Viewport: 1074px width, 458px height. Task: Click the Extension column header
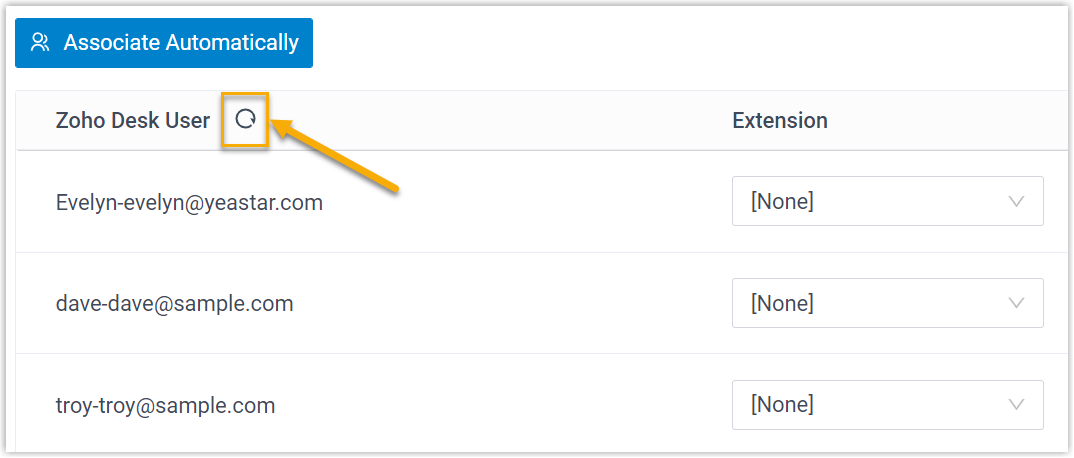pyautogui.click(x=780, y=121)
